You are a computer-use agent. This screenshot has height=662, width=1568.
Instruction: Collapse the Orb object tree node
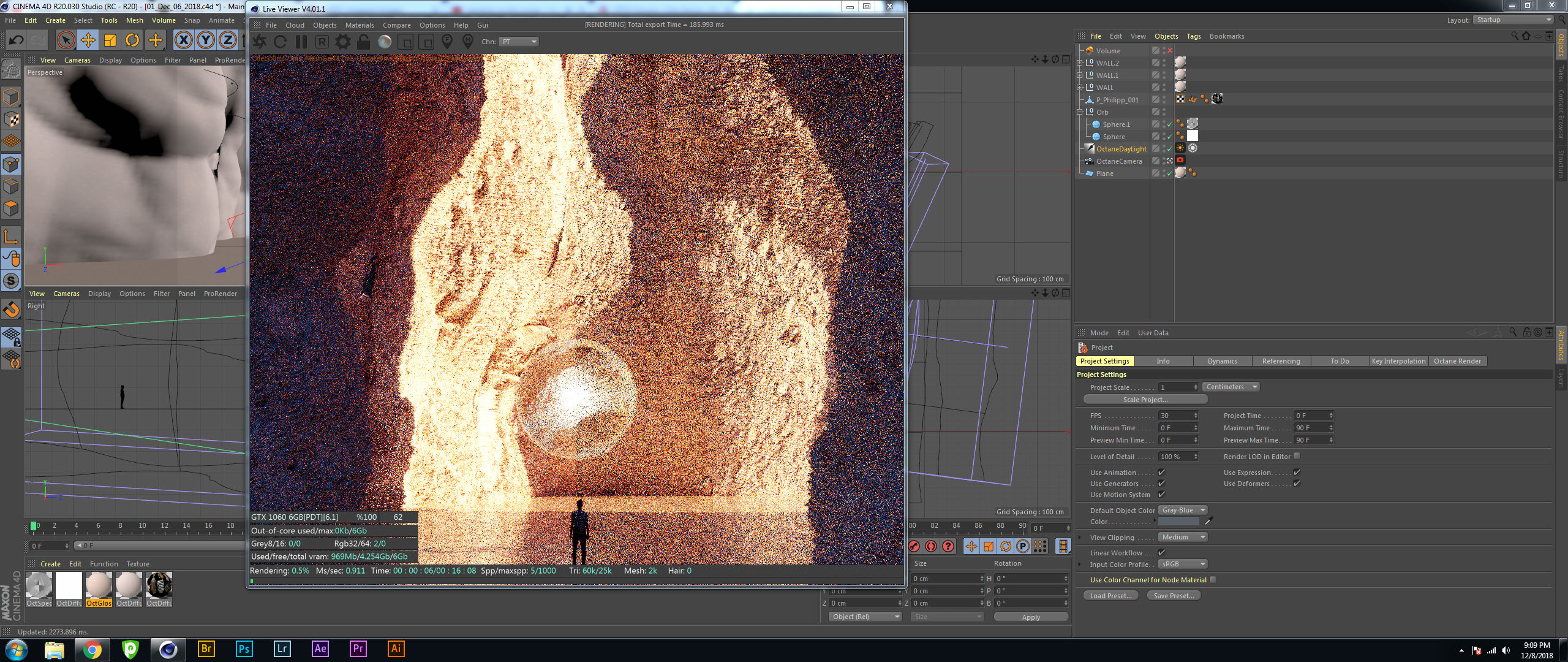(x=1080, y=112)
